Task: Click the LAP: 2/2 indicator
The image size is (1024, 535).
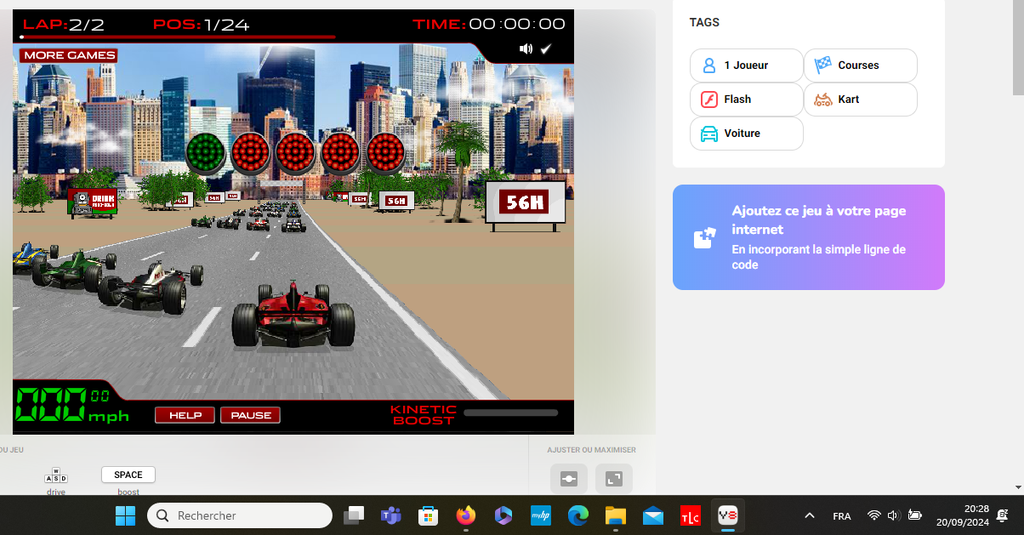Action: (x=63, y=25)
